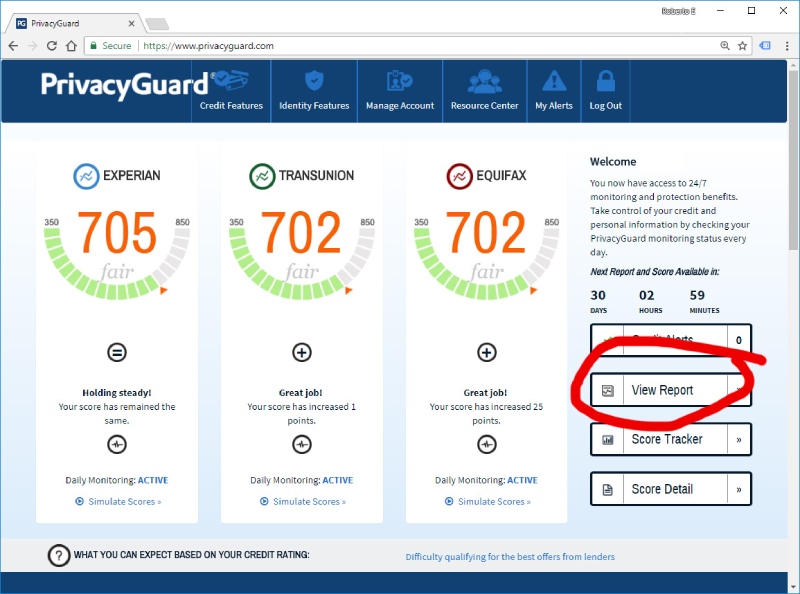Open the Credit Features menu
800x594 pixels.
pyautogui.click(x=231, y=91)
